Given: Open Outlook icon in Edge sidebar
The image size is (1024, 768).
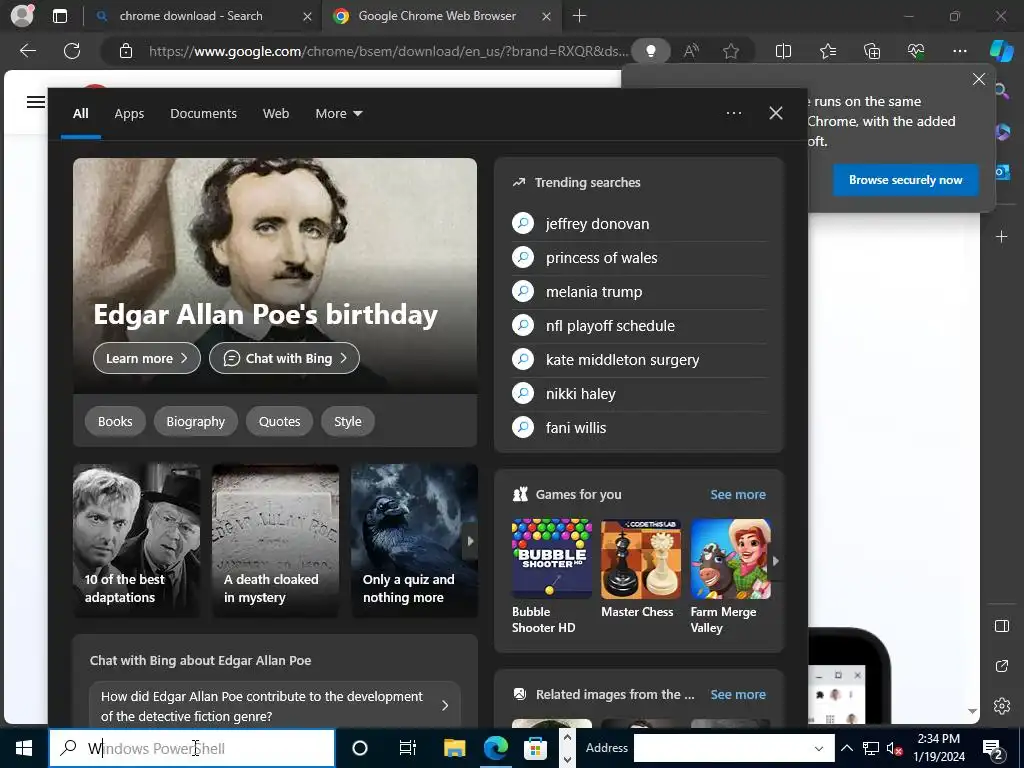Looking at the screenshot, I should tap(1002, 172).
